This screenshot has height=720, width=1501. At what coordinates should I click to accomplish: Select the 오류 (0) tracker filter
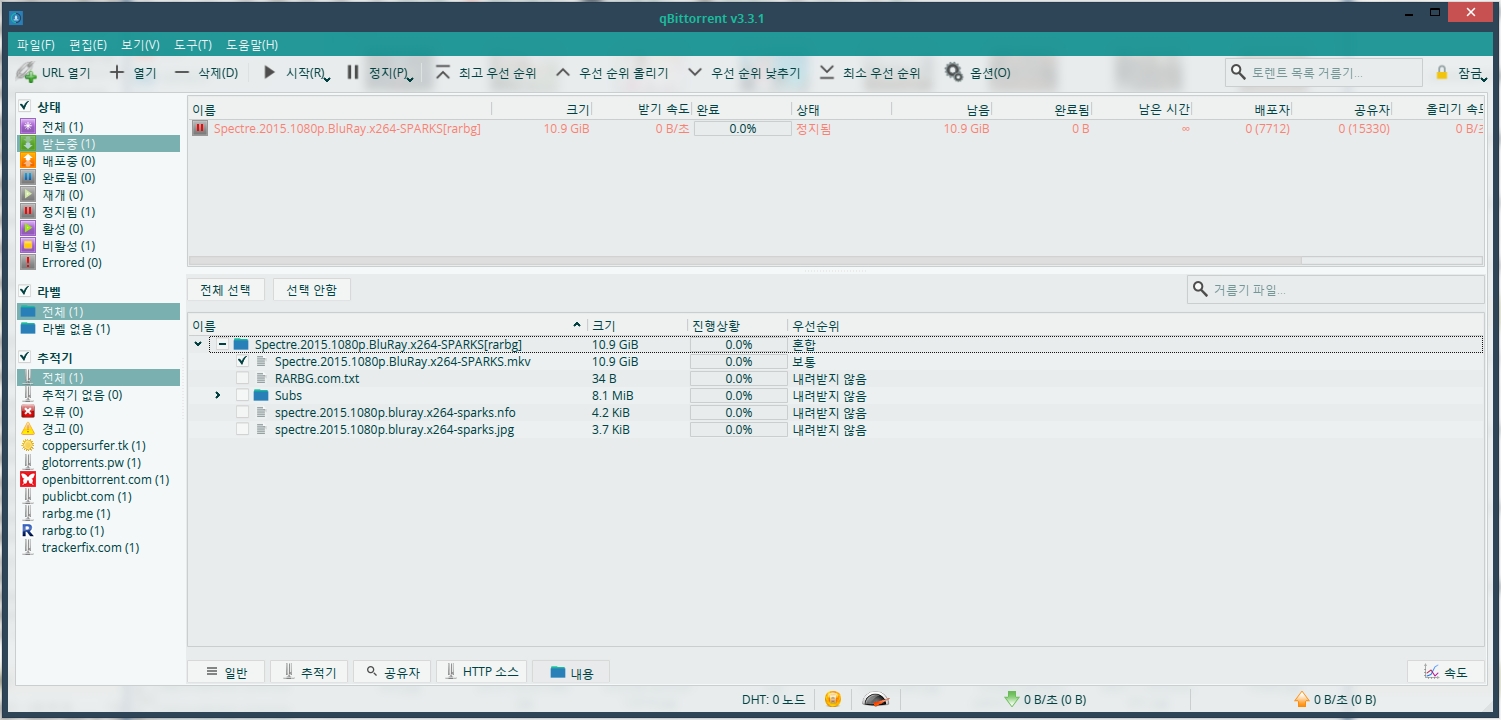pos(98,411)
